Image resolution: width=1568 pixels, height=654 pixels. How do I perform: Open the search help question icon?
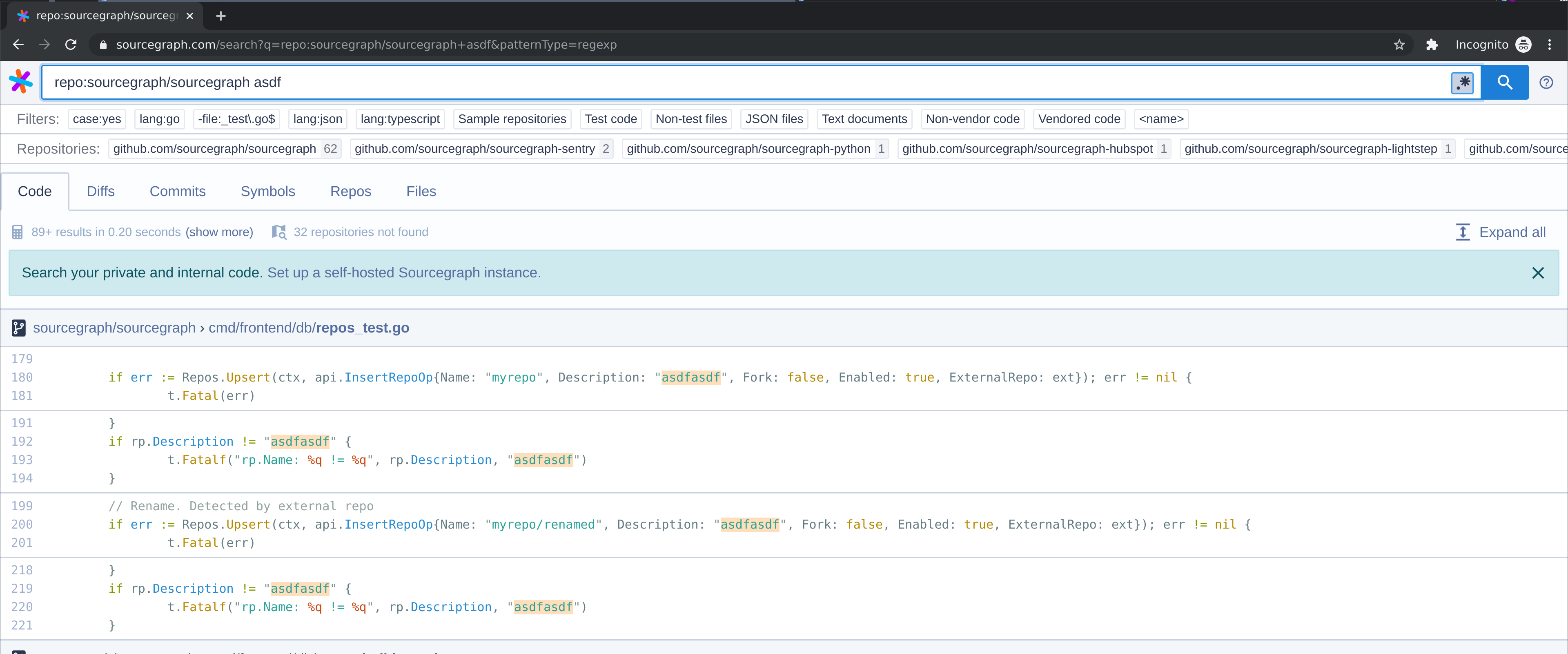(x=1546, y=82)
